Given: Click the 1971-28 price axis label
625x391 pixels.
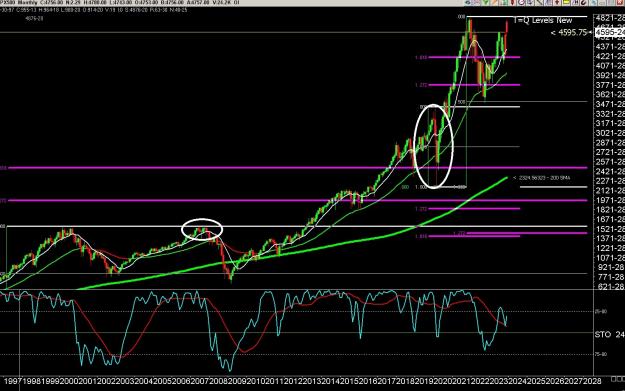Looking at the screenshot, I should point(609,200).
